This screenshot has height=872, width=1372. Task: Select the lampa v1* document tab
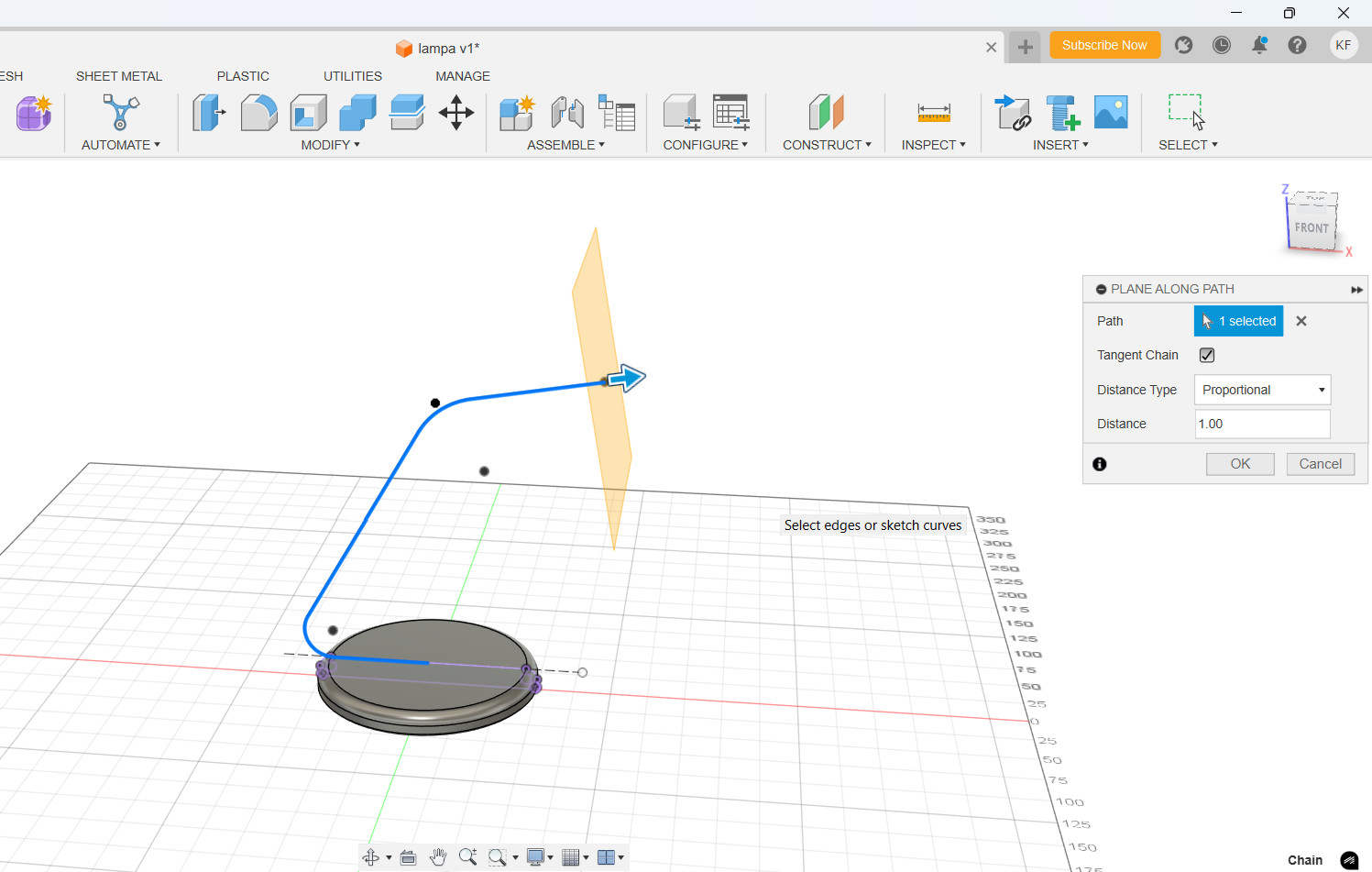[438, 49]
